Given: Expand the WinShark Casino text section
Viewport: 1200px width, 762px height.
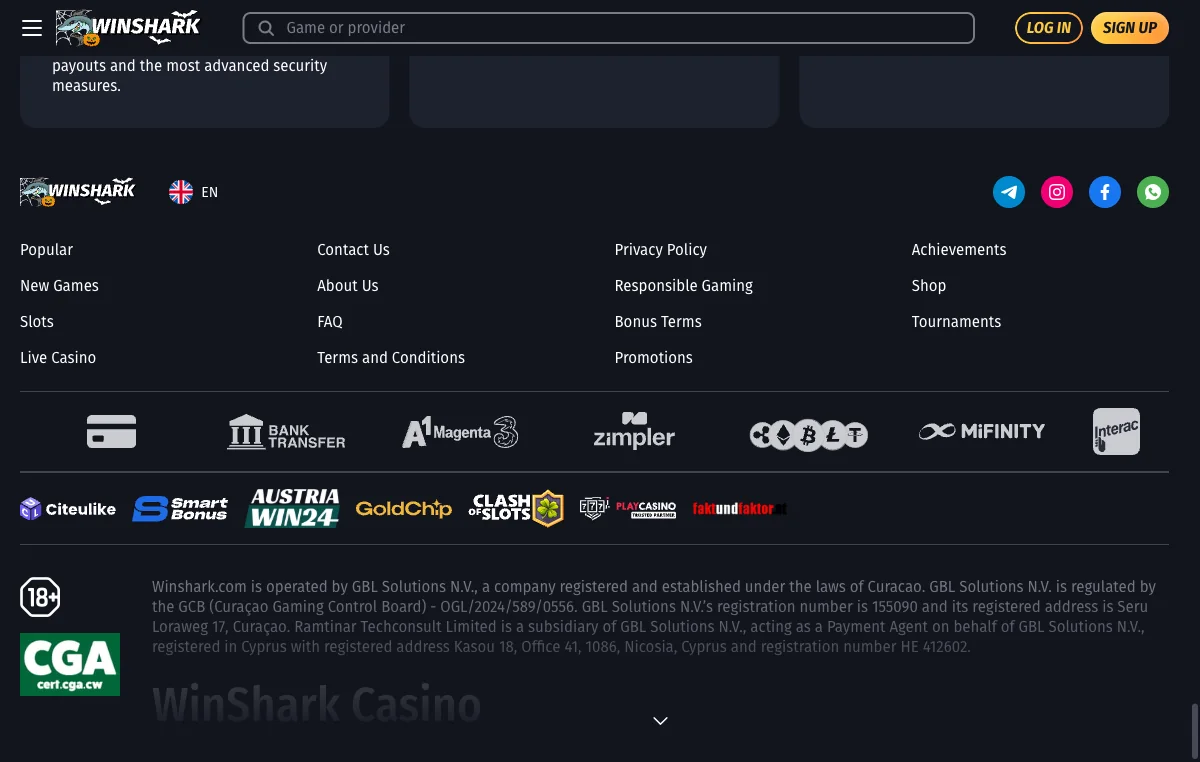Looking at the screenshot, I should pos(660,721).
